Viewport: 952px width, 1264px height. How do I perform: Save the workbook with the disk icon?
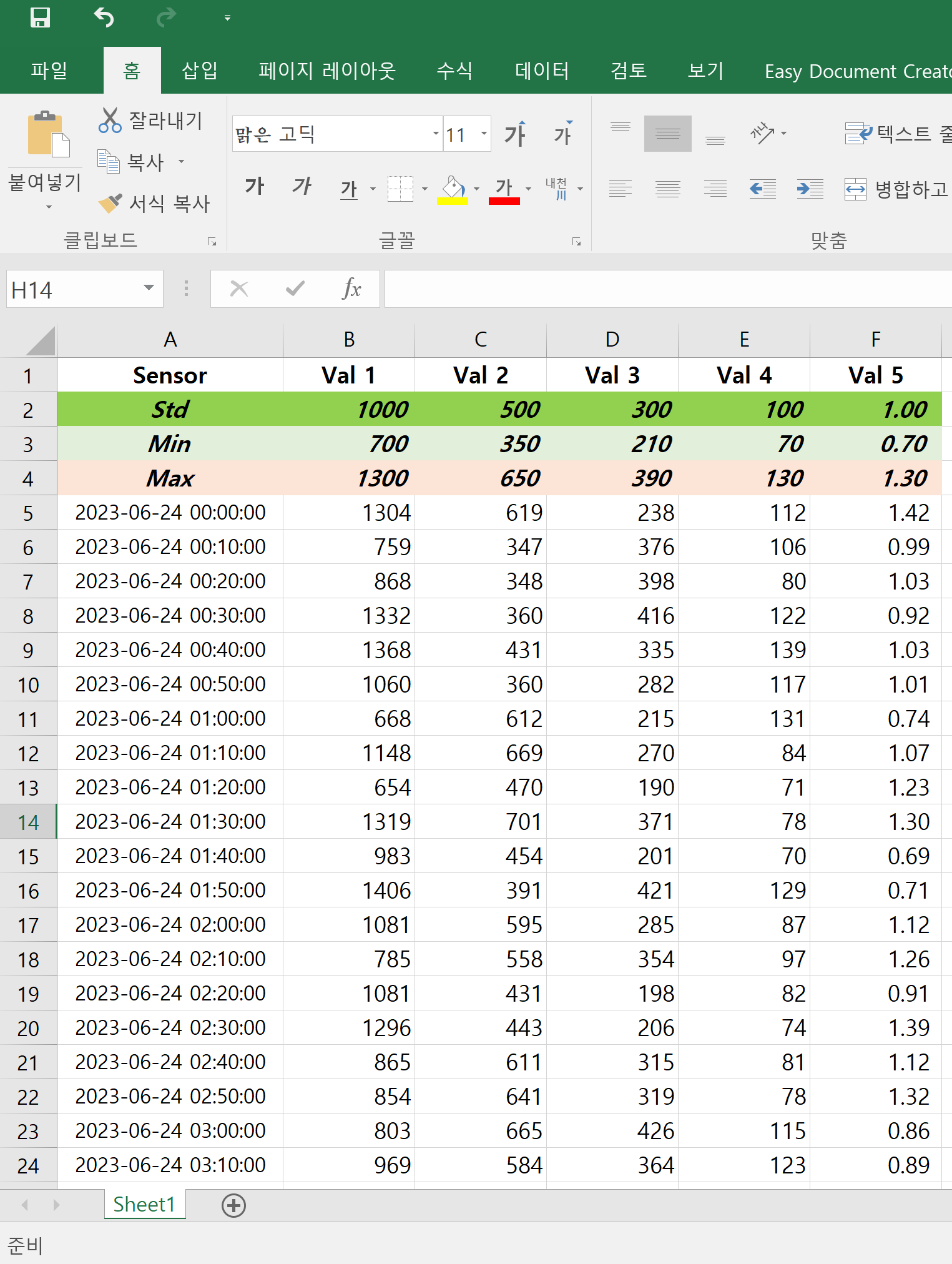click(x=41, y=17)
